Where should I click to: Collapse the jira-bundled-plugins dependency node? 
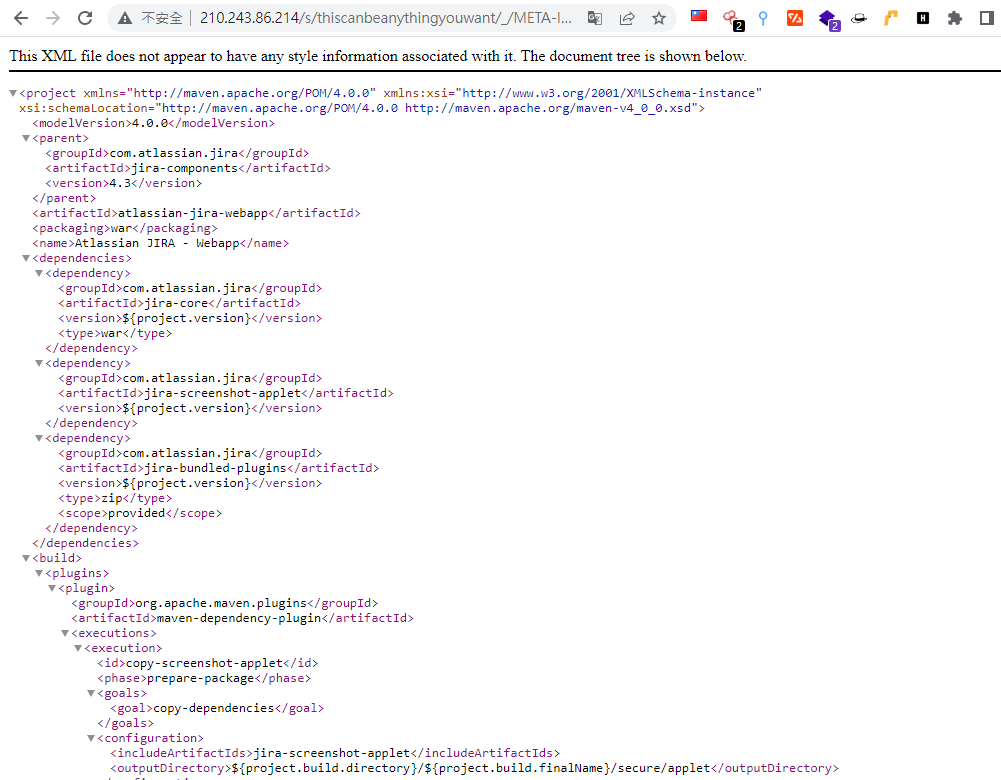tap(39, 438)
